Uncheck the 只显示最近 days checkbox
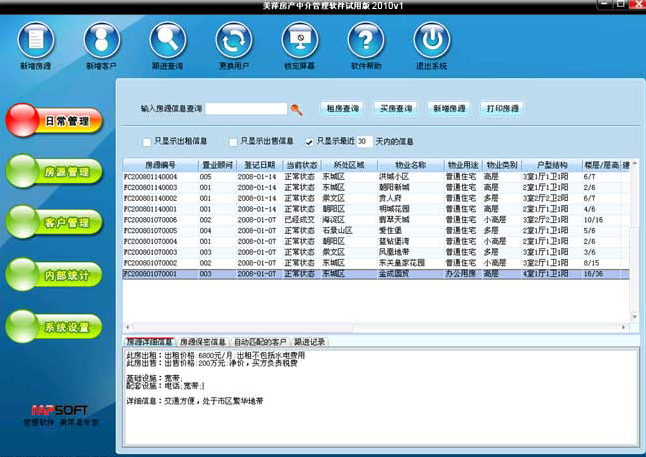 pyautogui.click(x=309, y=142)
